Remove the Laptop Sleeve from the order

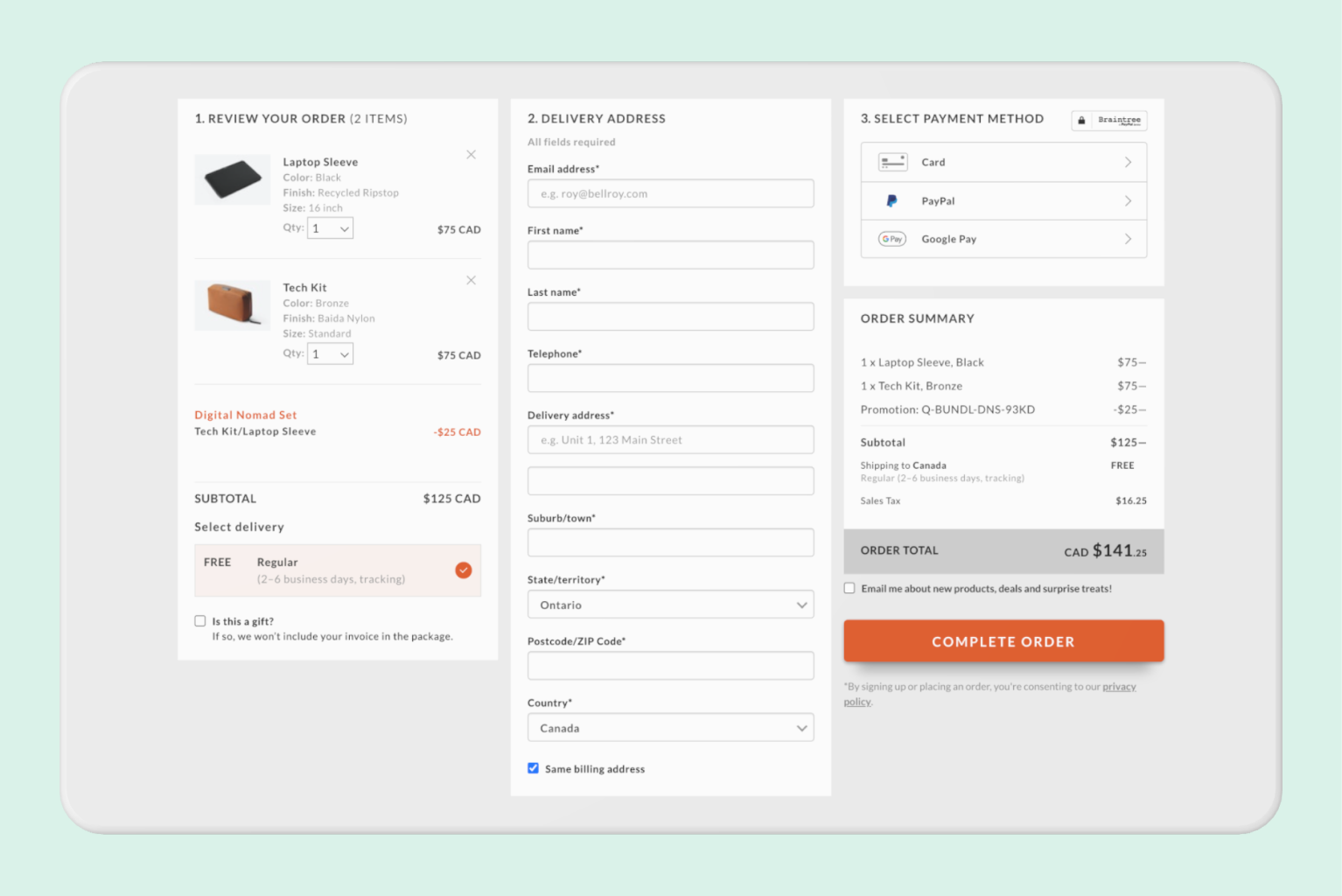click(x=471, y=154)
